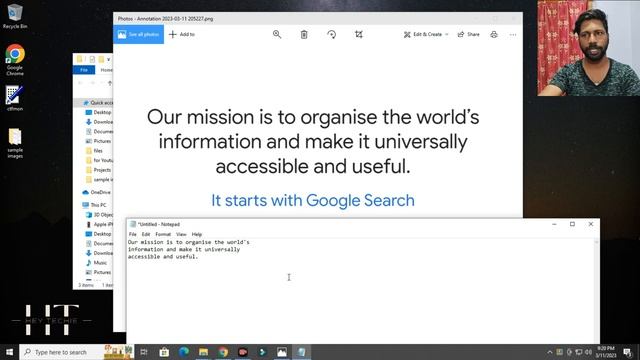The image size is (640, 360).
Task: Click Add to in Photos toolbar
Action: (x=182, y=34)
